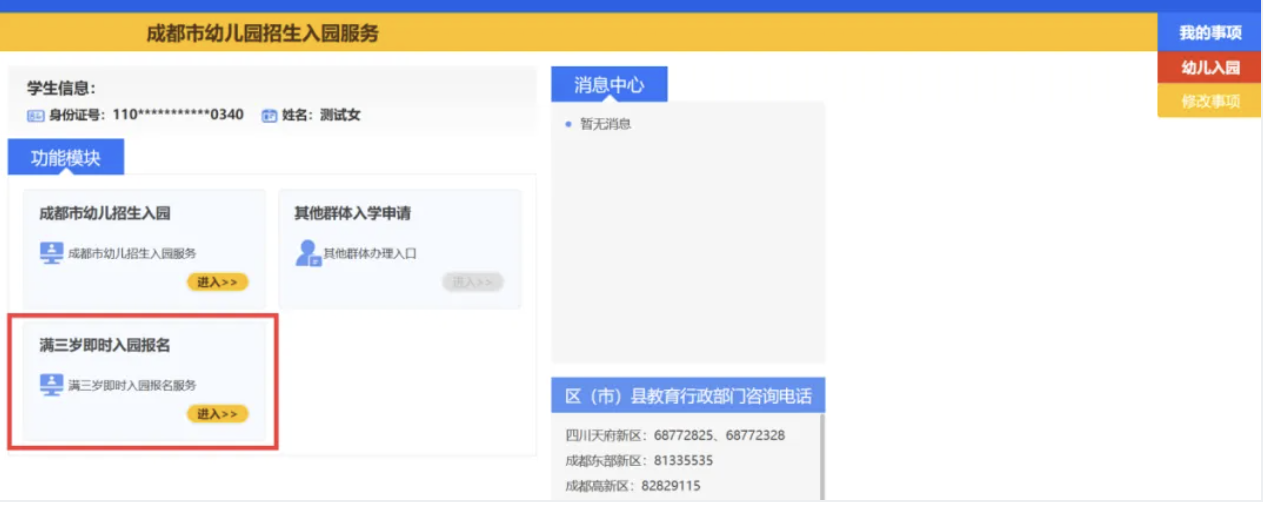Click the computer icon in 成都市幼儿招生入园 card

coord(51,252)
